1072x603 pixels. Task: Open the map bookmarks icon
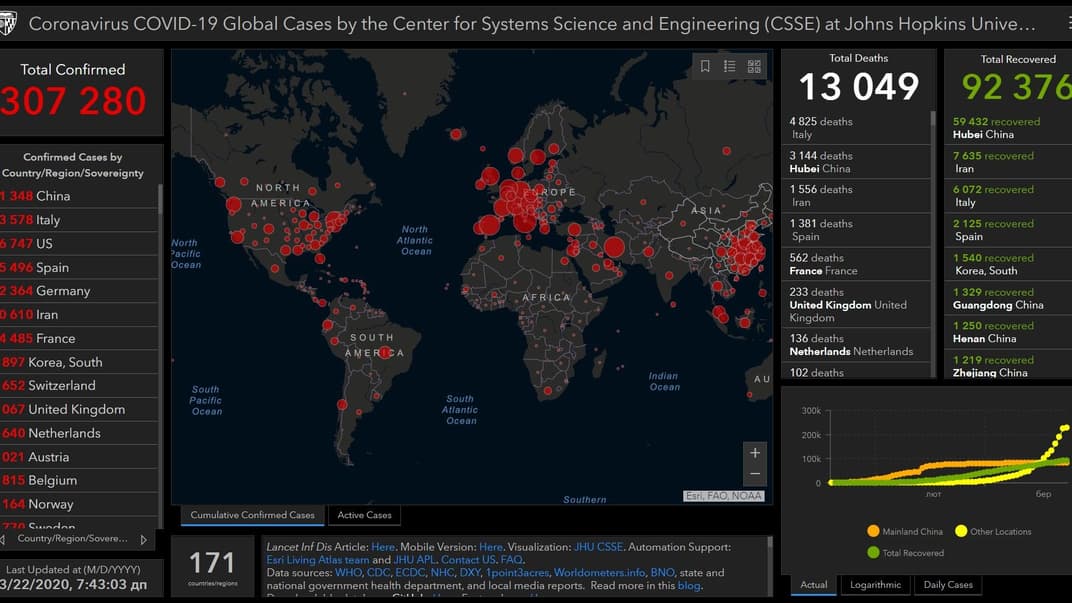click(x=705, y=66)
